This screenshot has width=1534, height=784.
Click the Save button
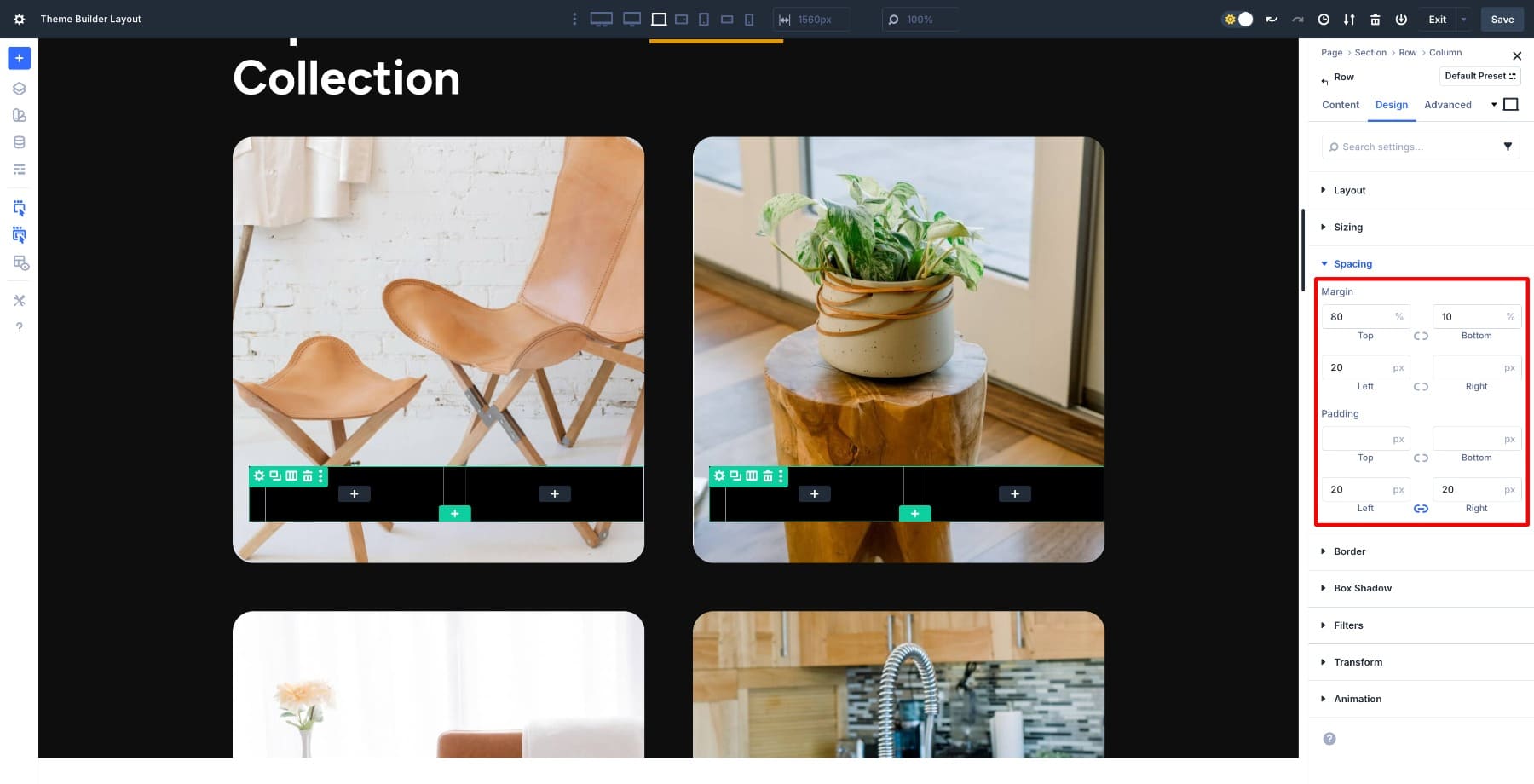(x=1502, y=20)
